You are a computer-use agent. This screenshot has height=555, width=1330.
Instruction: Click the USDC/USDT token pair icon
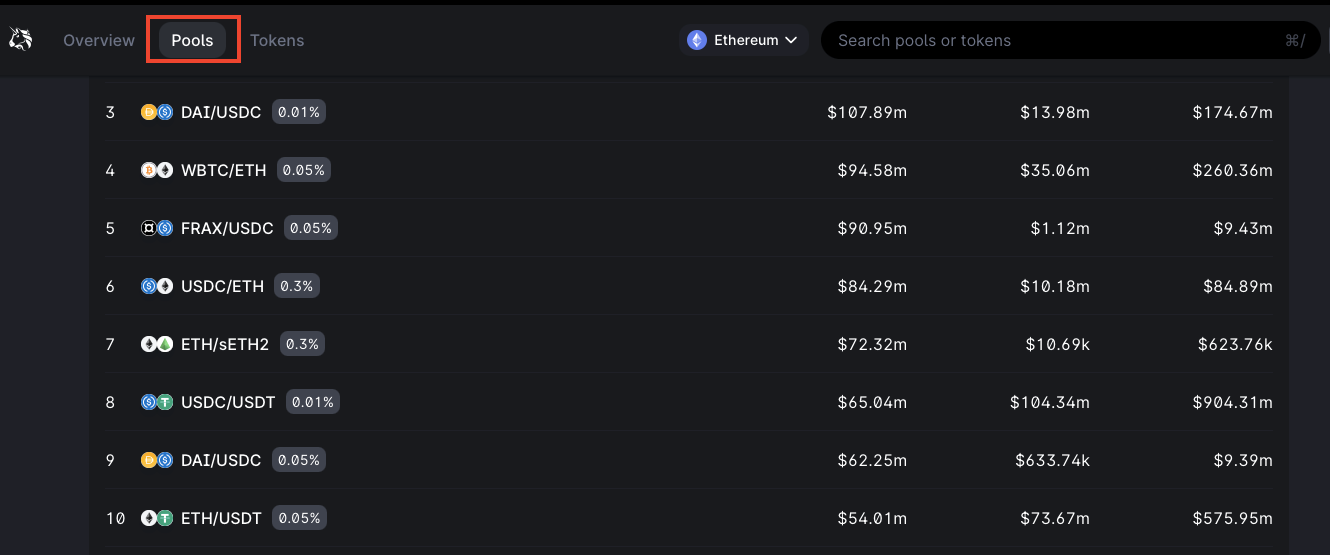[157, 403]
